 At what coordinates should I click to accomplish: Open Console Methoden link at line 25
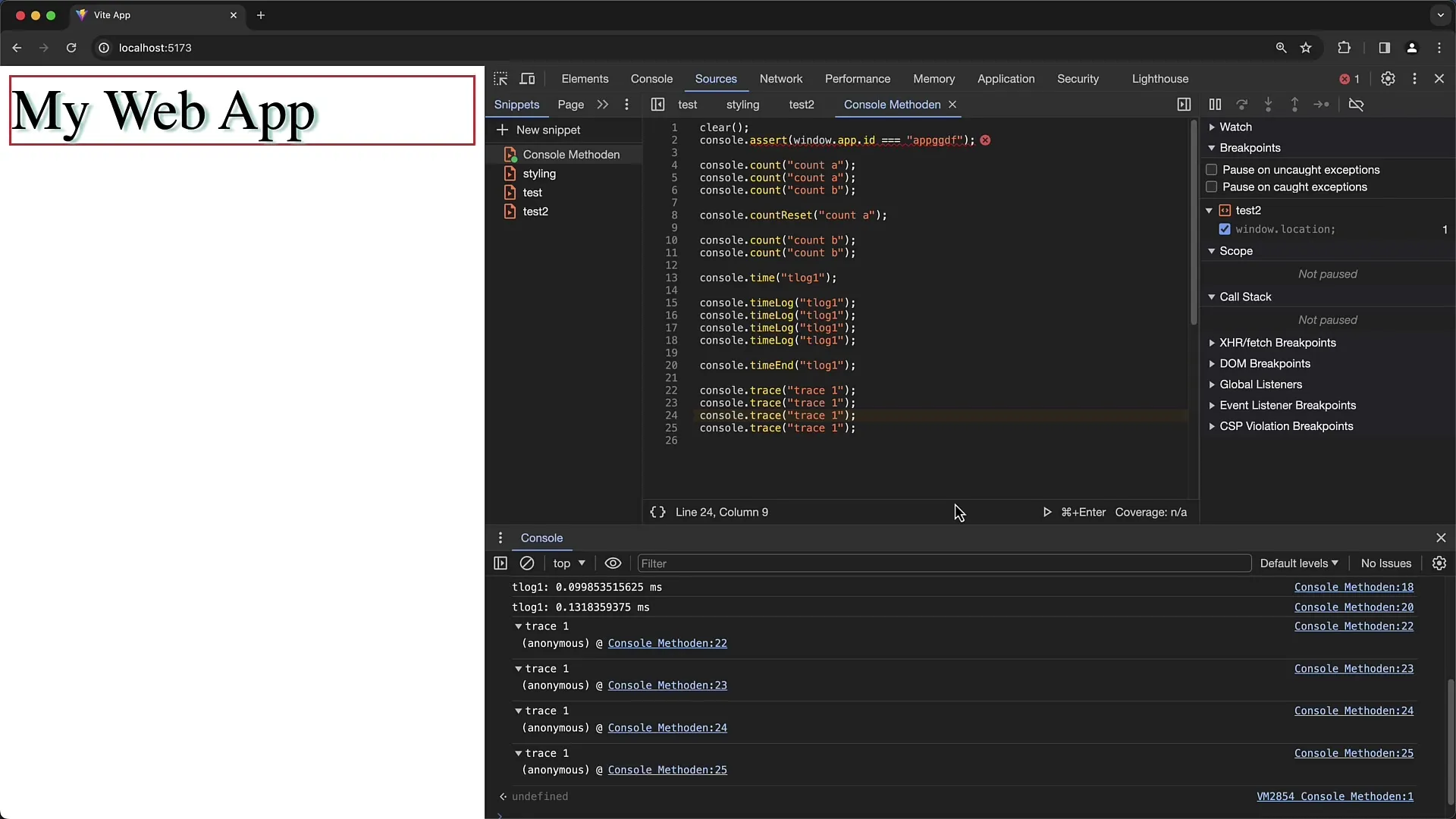point(1352,753)
